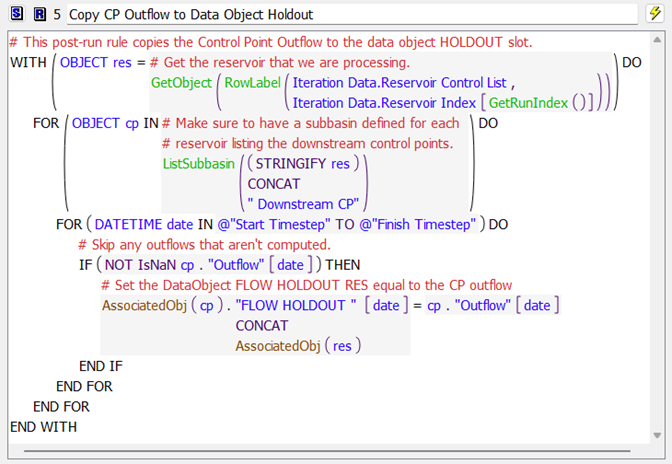
Task: Click the yellow lightning bolt icon
Action: [654, 14]
